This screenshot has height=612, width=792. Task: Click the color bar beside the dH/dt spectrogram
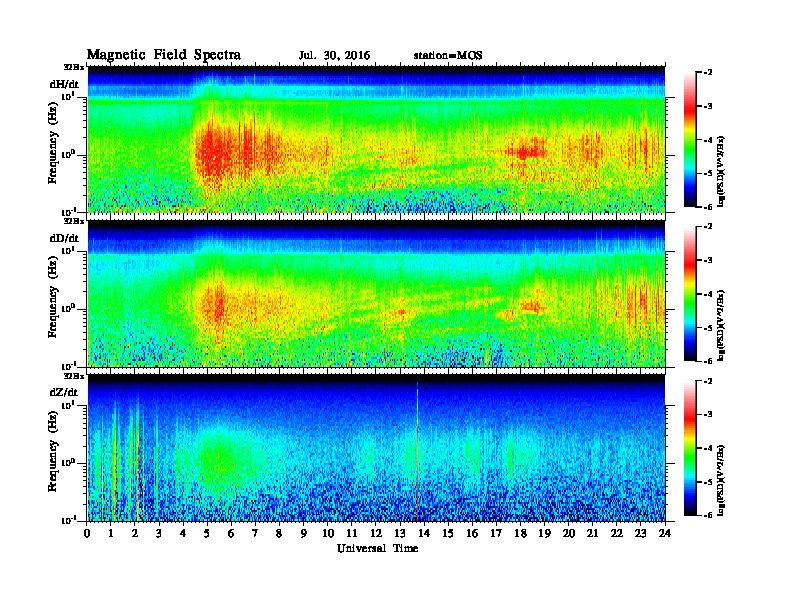tap(690, 140)
